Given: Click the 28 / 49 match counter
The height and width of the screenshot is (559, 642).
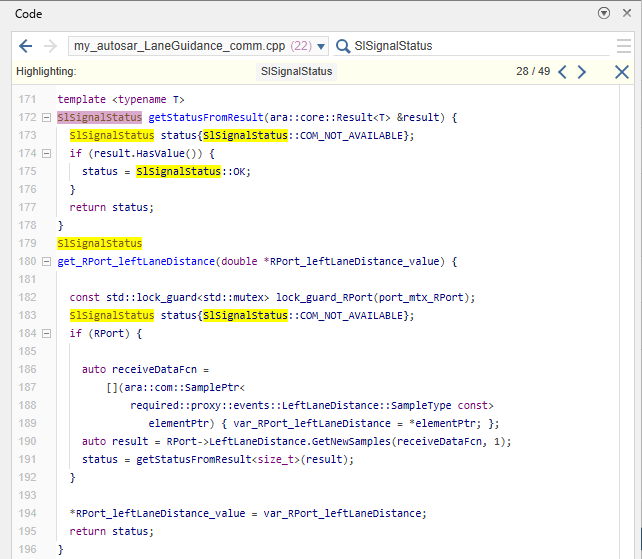Looking at the screenshot, I should click(x=533, y=71).
